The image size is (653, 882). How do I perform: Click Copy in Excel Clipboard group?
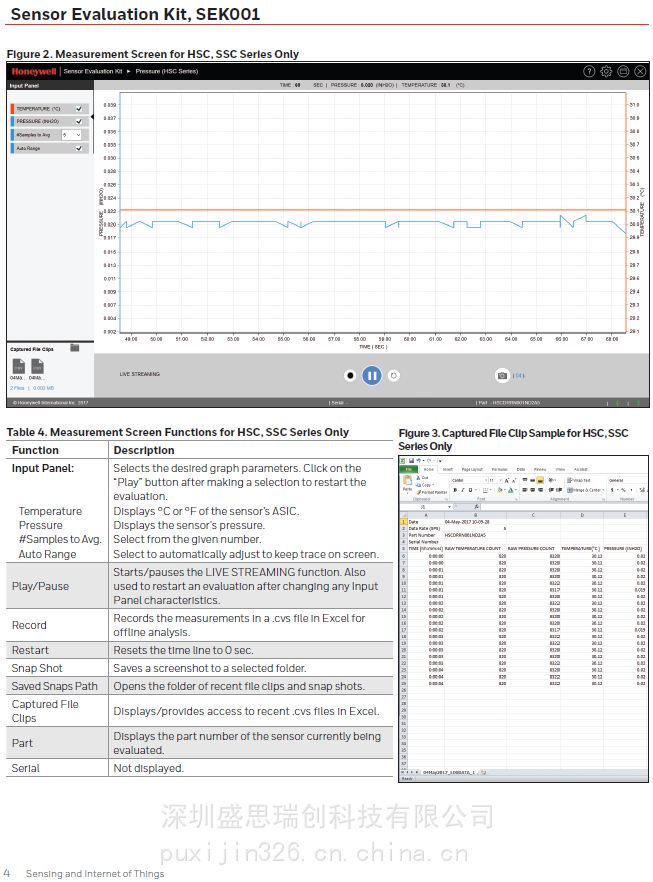[424, 485]
